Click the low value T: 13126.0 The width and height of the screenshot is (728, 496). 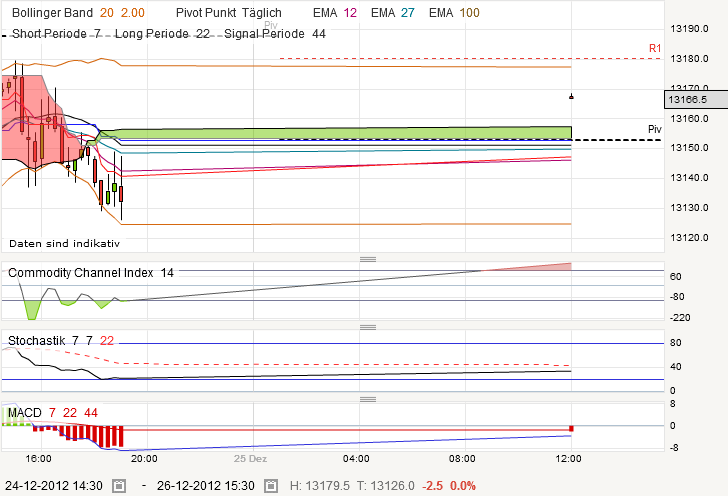pos(385,486)
